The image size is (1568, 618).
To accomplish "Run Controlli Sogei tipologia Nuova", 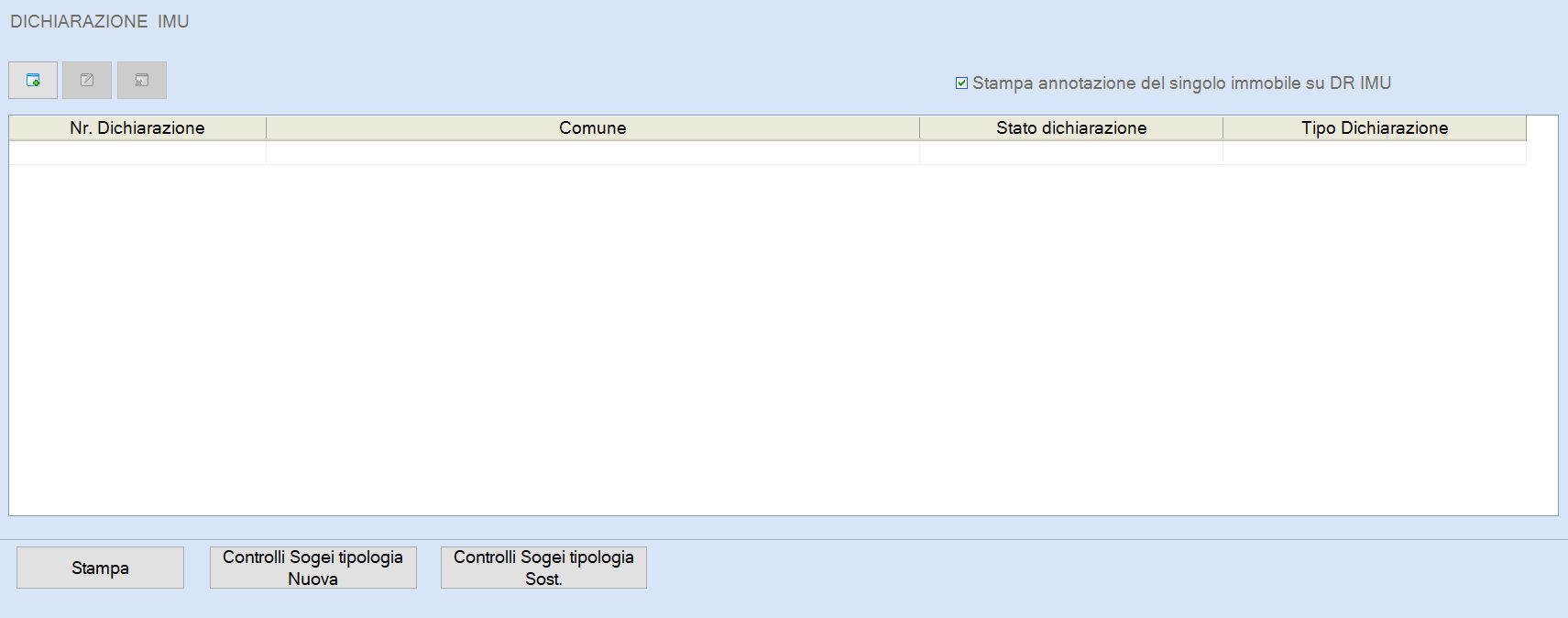I will 313,568.
